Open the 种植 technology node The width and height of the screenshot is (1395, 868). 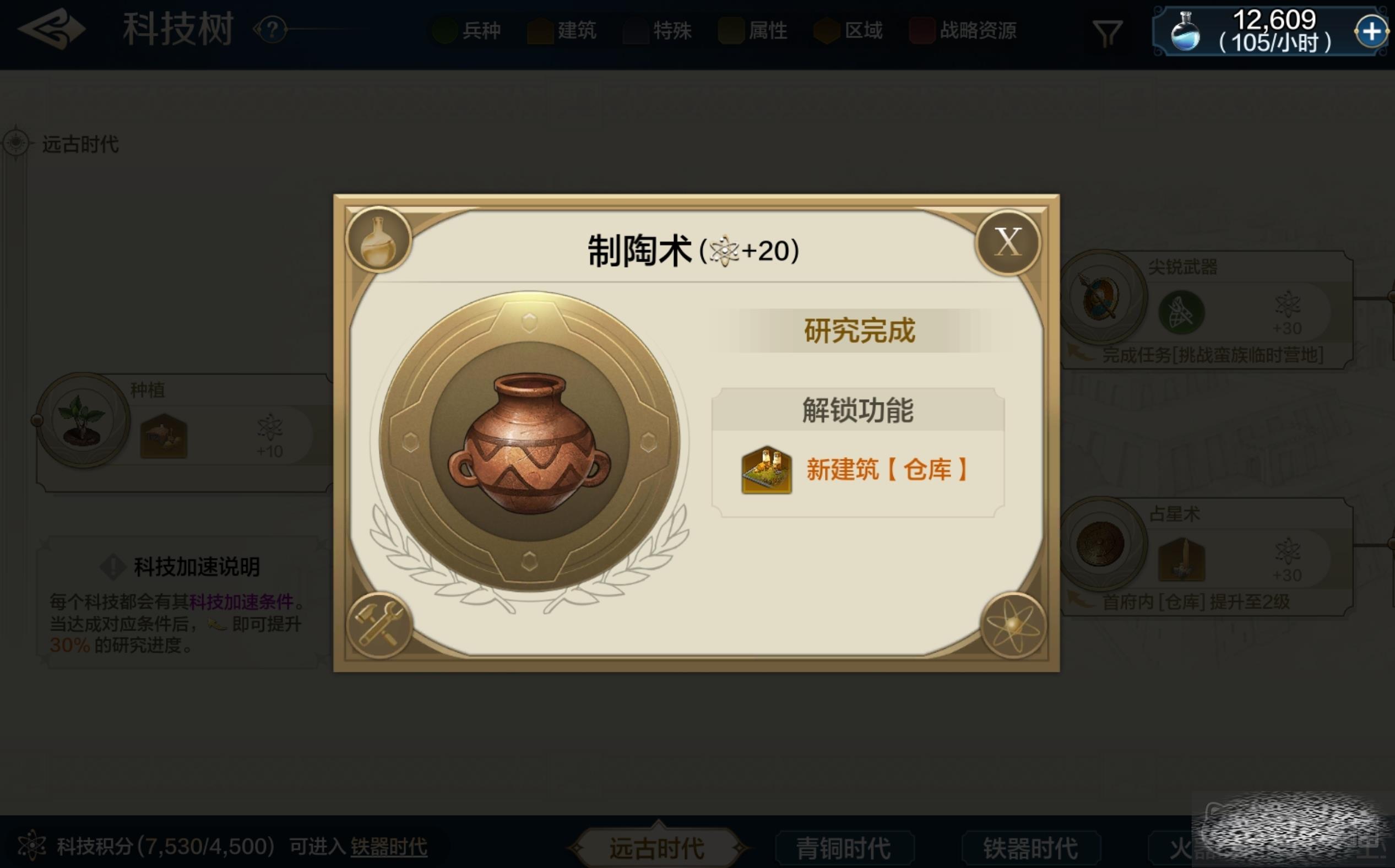click(184, 432)
